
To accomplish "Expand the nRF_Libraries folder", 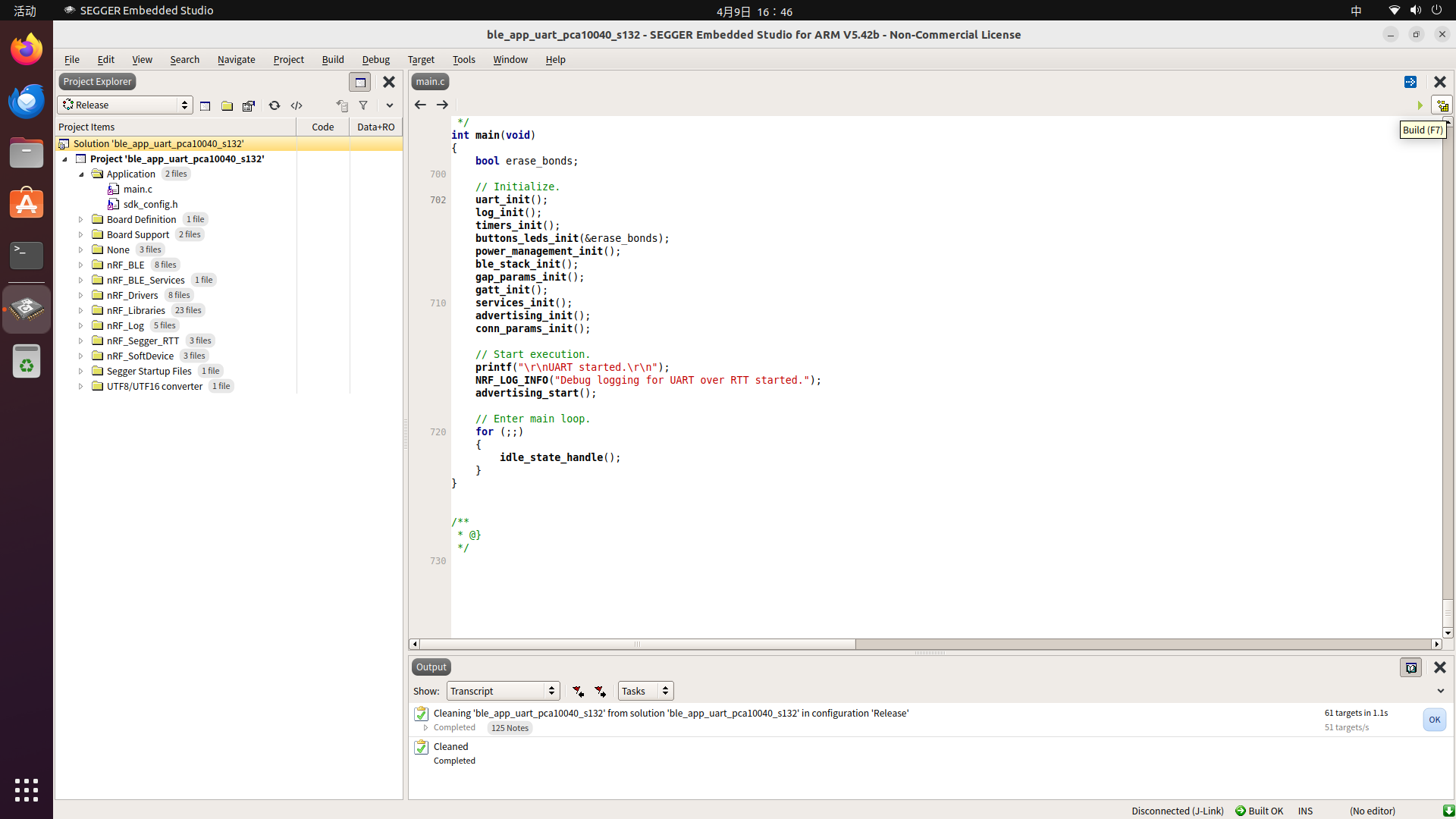I will (x=81, y=310).
